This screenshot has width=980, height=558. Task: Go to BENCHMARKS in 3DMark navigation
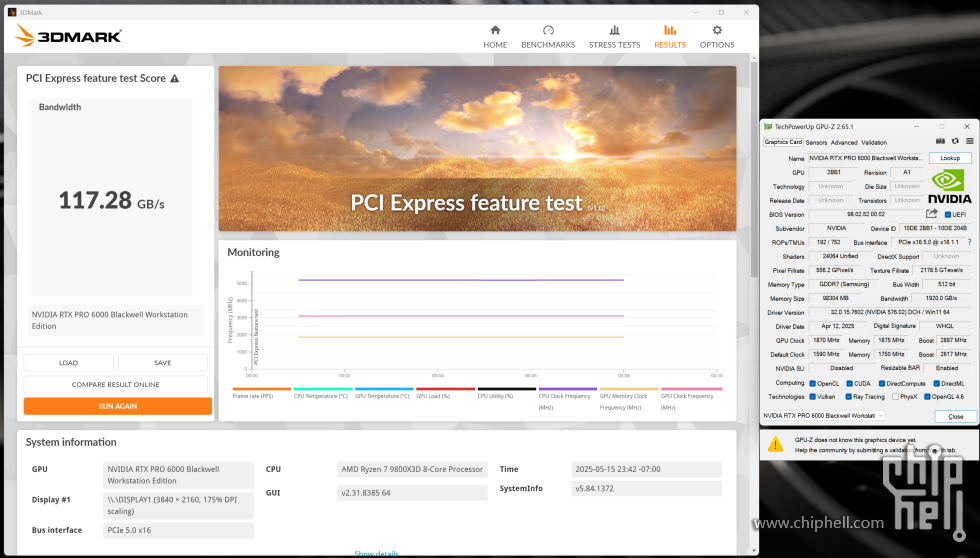pos(548,37)
